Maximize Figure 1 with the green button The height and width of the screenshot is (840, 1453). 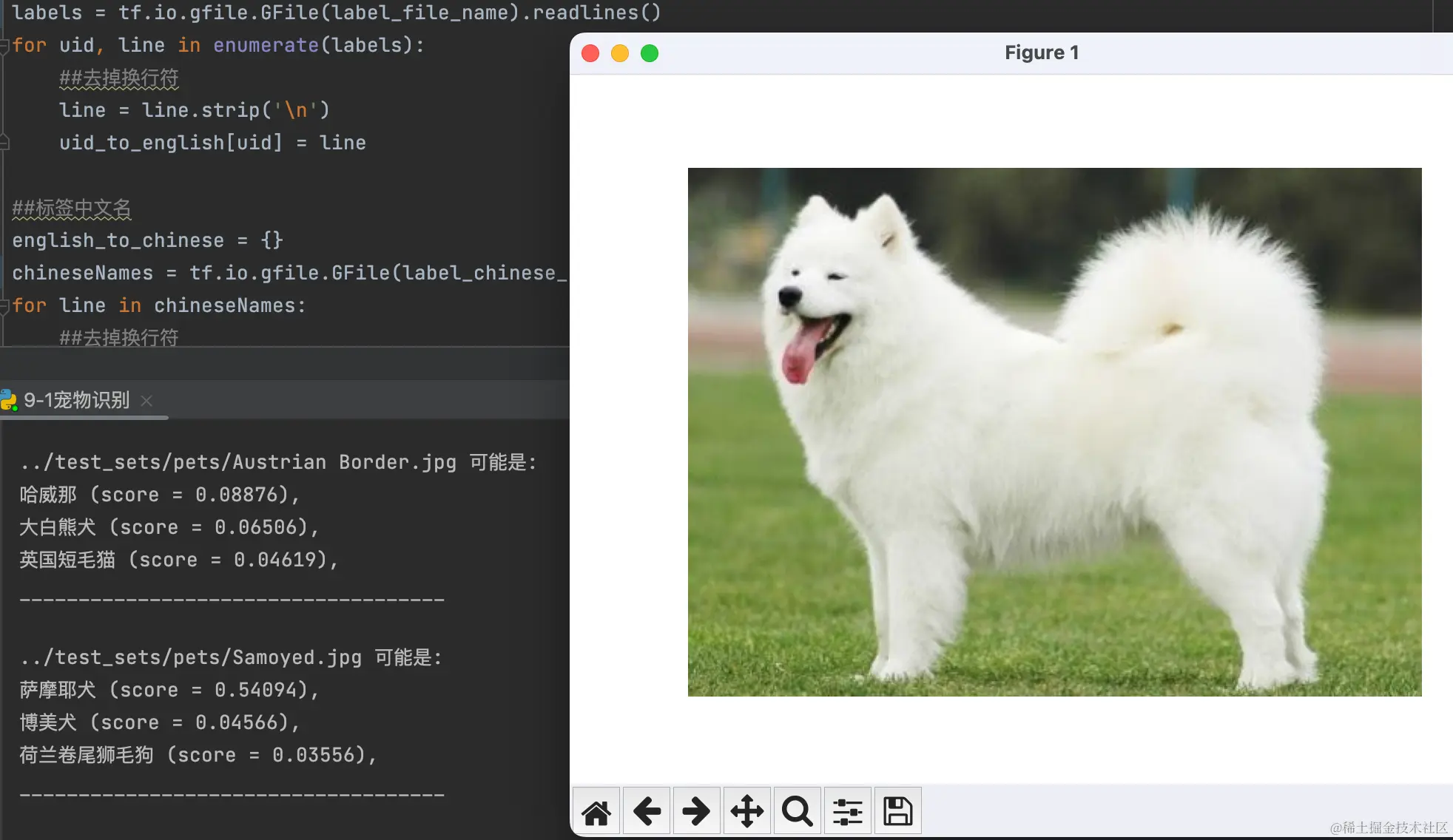click(x=650, y=53)
